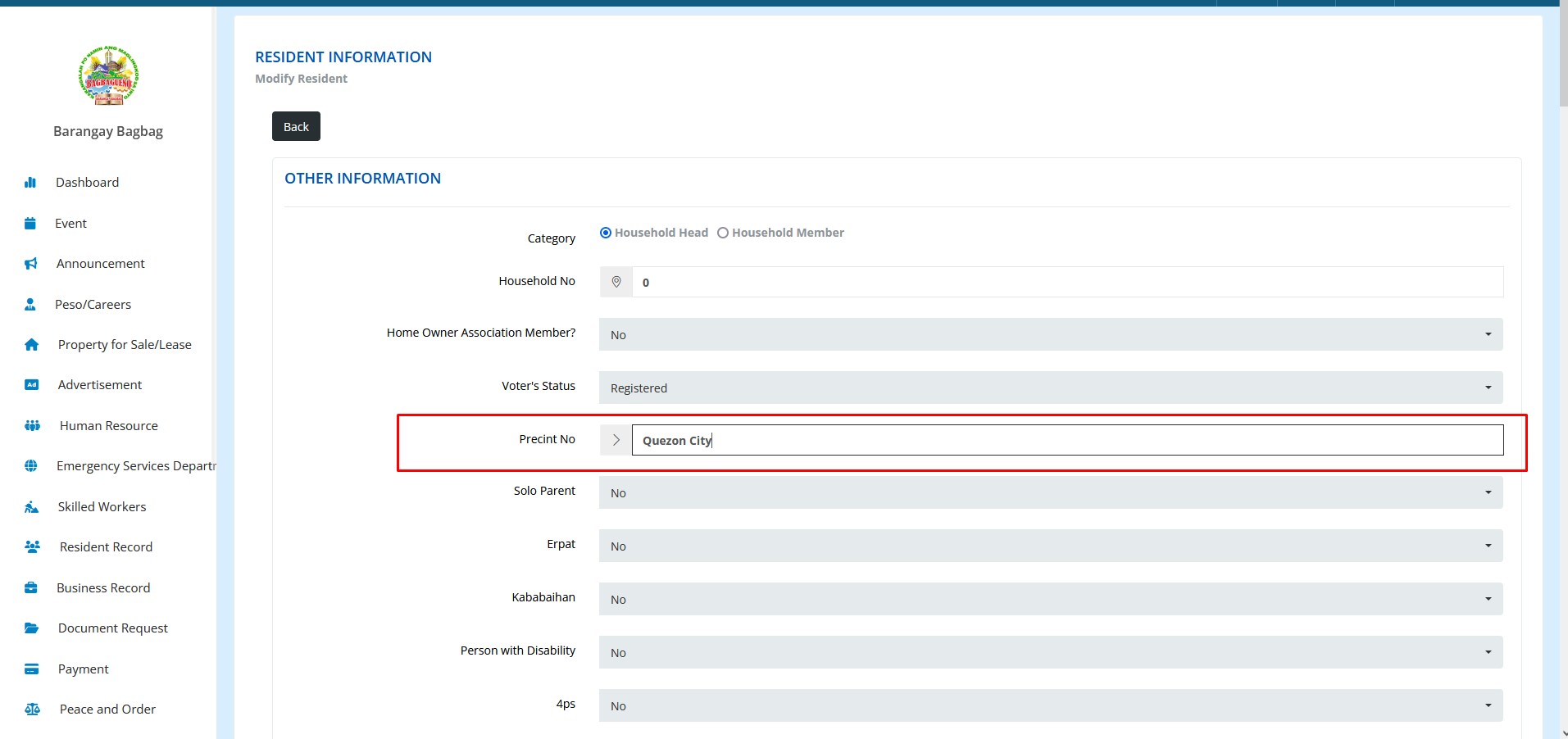Click into the Precint No text field
Viewport: 1568px width, 739px height.
[x=1066, y=440]
